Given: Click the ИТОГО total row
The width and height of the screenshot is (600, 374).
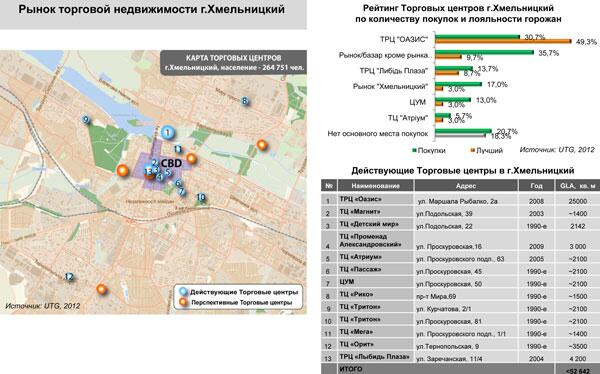Looking at the screenshot, I should pos(460,369).
